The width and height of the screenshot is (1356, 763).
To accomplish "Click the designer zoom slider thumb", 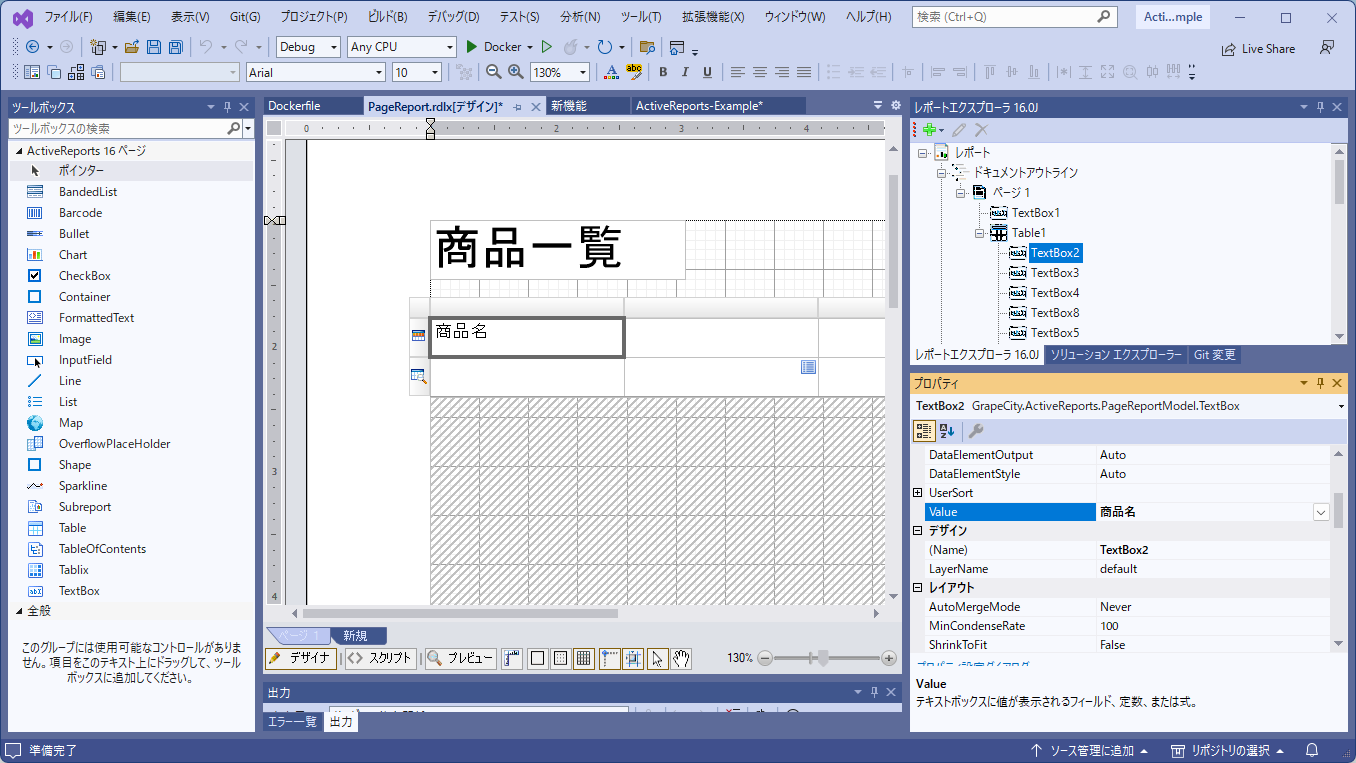I will pyautogui.click(x=823, y=658).
